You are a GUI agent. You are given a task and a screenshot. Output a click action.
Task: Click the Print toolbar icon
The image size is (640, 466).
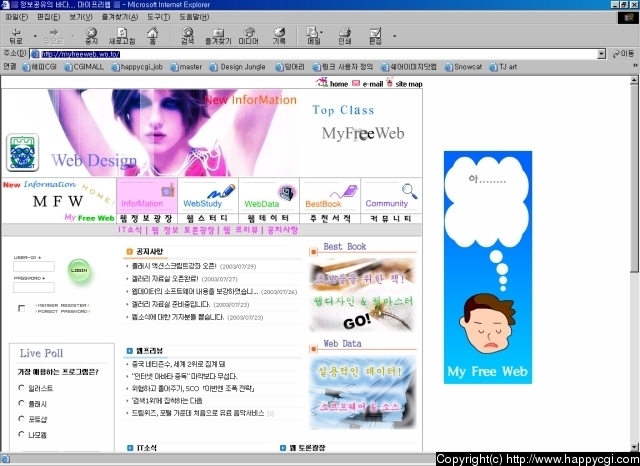[345, 36]
